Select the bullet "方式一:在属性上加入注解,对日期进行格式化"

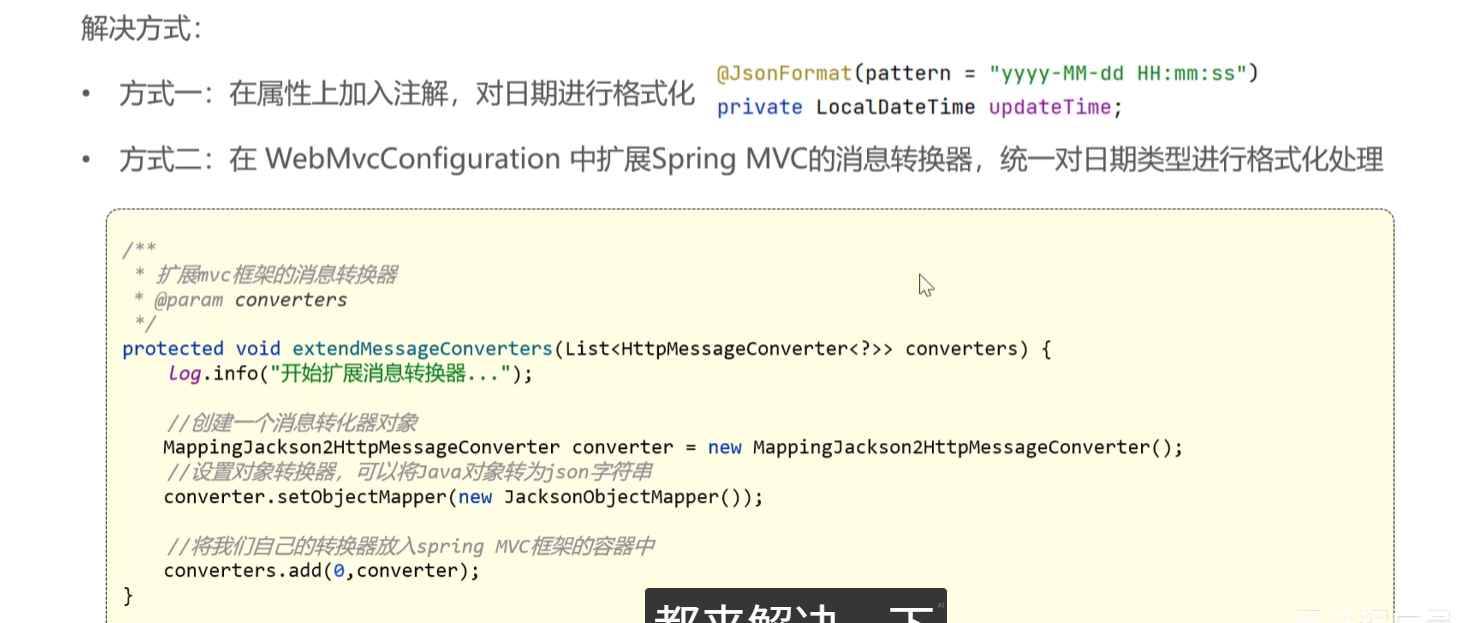tap(406, 94)
